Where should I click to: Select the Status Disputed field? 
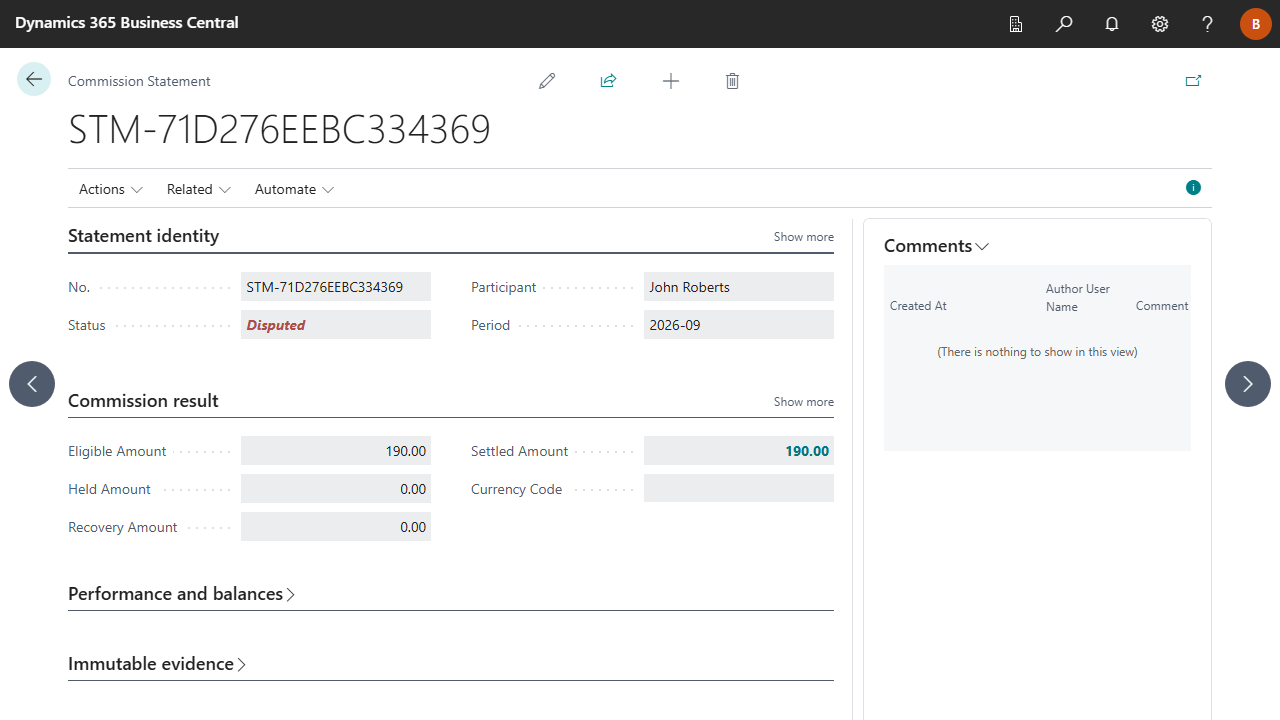336,325
